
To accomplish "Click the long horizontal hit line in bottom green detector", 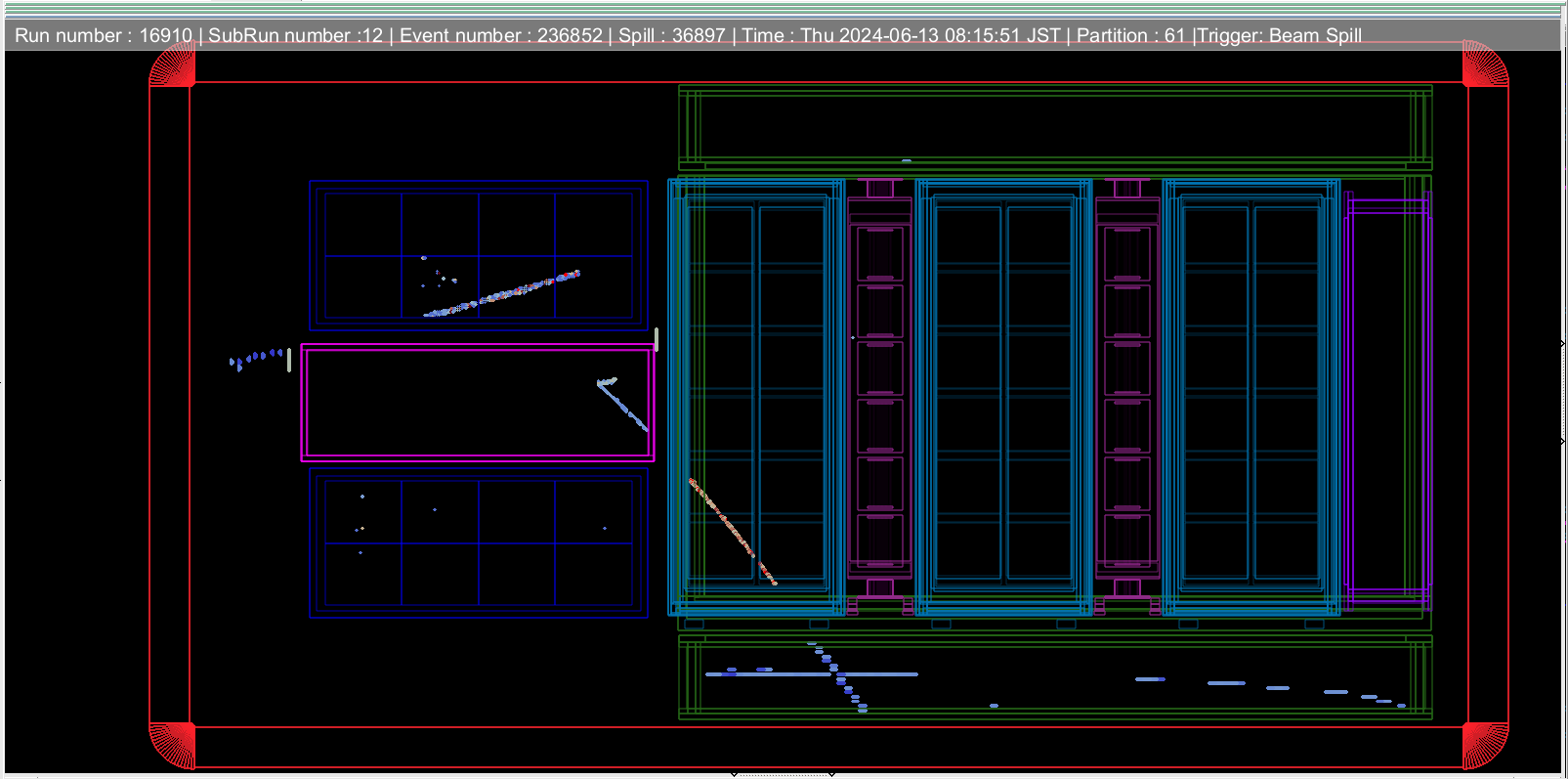I will point(811,674).
